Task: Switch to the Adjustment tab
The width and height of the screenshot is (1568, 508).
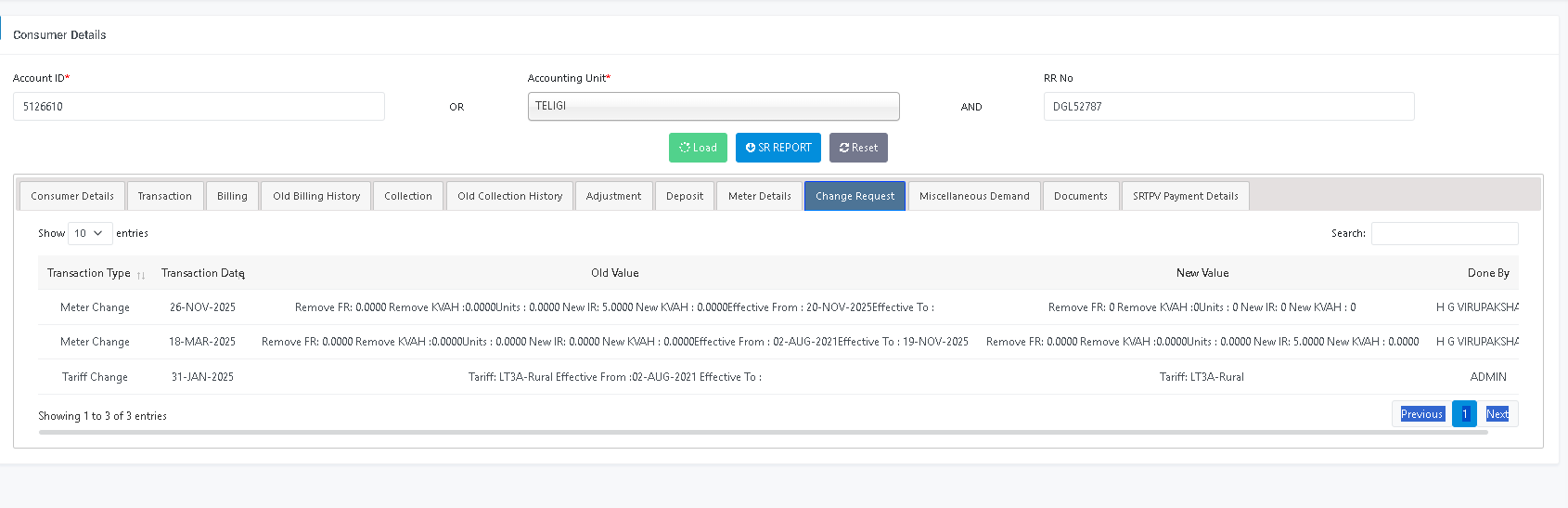Action: 613,196
